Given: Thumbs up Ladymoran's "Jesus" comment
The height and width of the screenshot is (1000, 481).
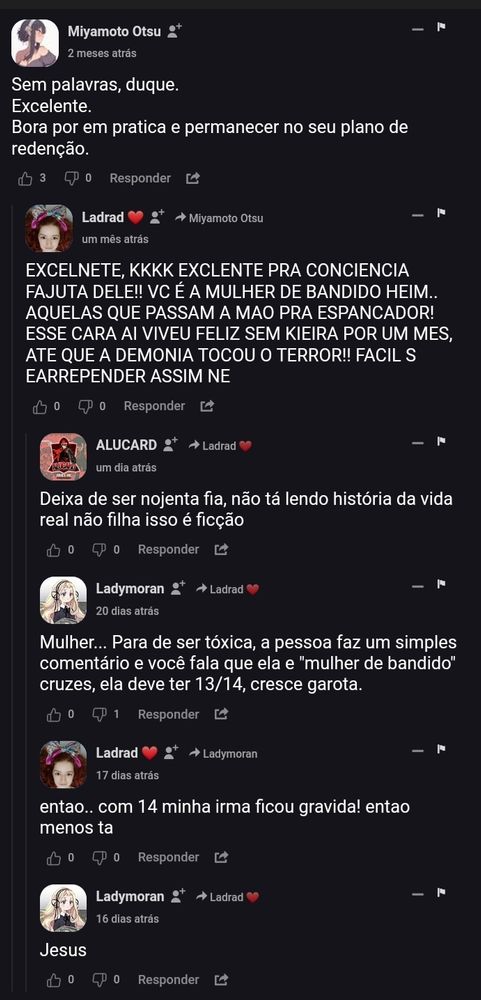Looking at the screenshot, I should pyautogui.click(x=54, y=980).
